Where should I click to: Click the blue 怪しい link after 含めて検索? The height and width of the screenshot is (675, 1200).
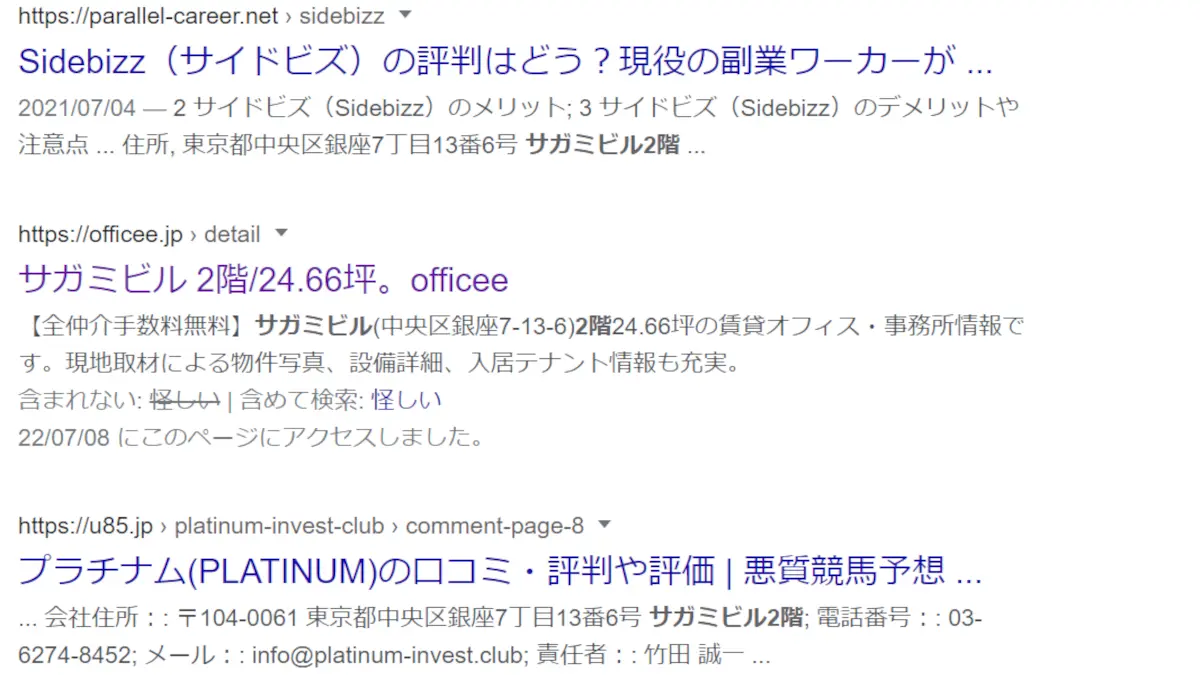[406, 400]
